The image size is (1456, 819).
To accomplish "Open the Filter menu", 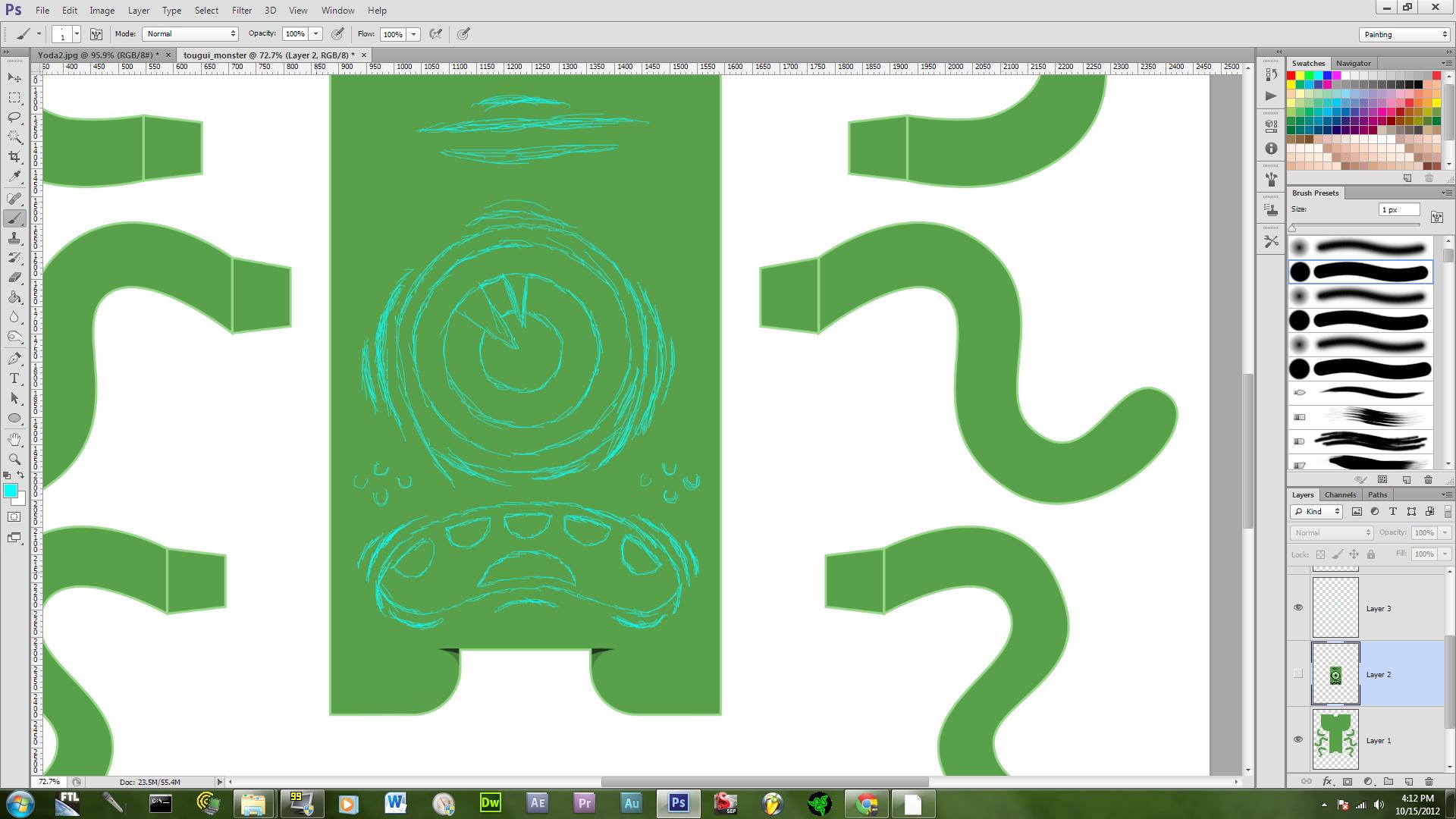I will (242, 11).
